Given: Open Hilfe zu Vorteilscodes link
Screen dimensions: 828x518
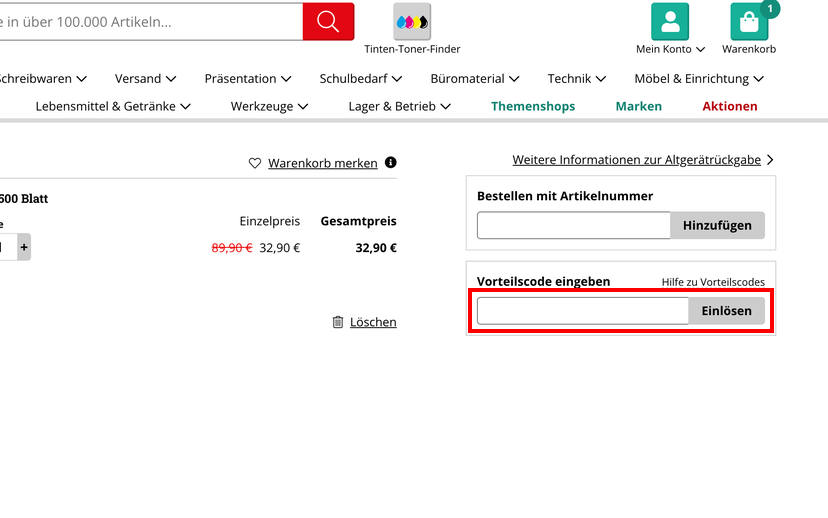Looking at the screenshot, I should (713, 282).
